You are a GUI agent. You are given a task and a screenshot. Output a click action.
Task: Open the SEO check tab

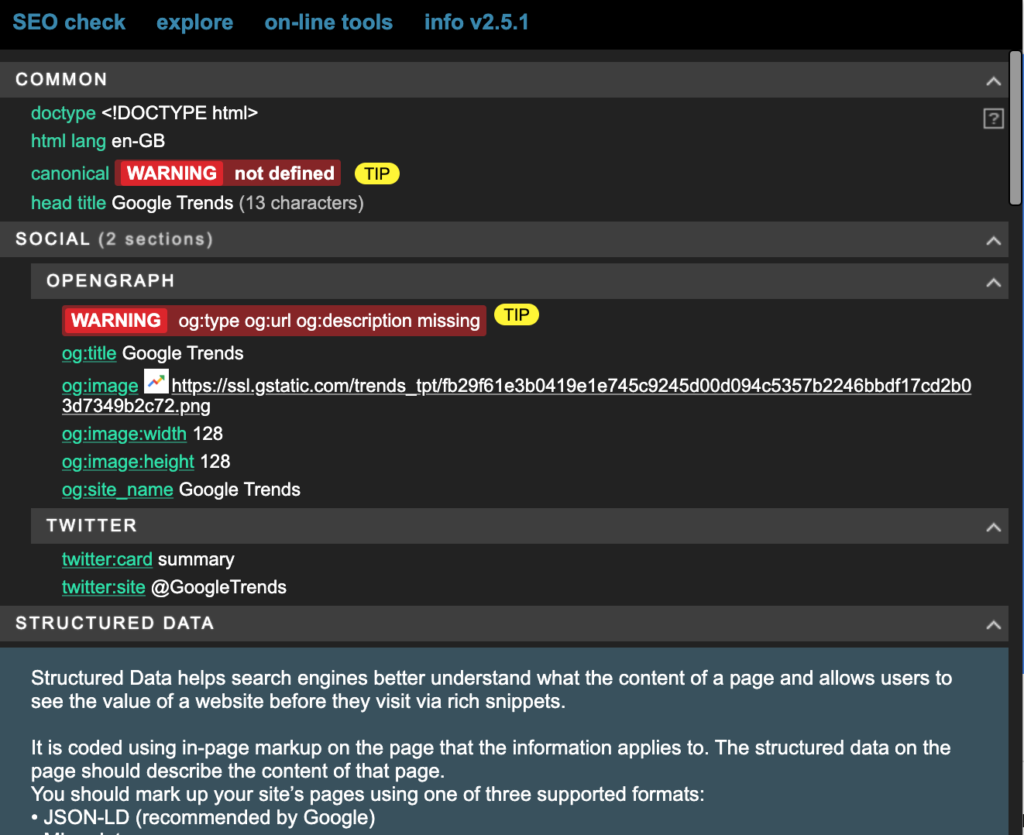click(x=69, y=22)
